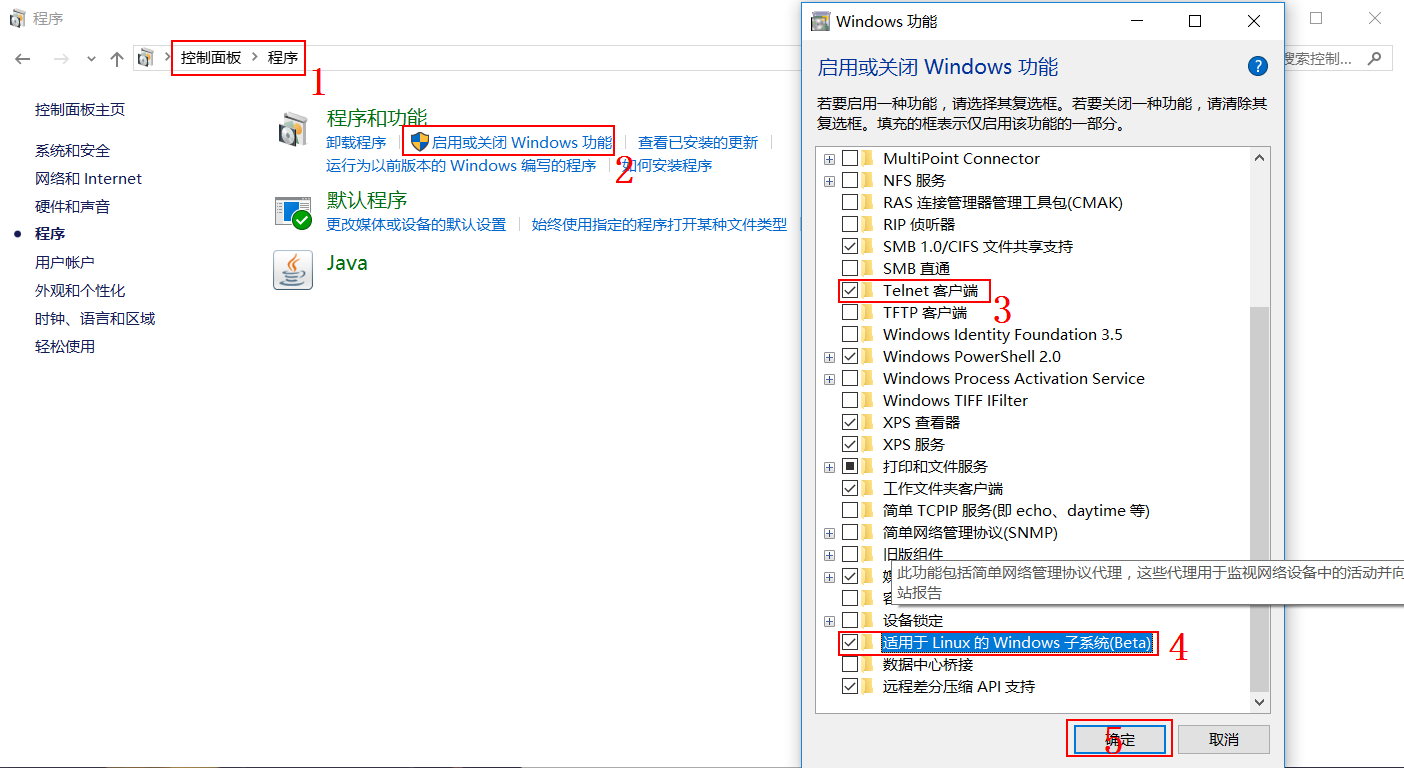Open 用户帐户 in the sidebar
The image size is (1404, 768).
pyautogui.click(x=64, y=262)
